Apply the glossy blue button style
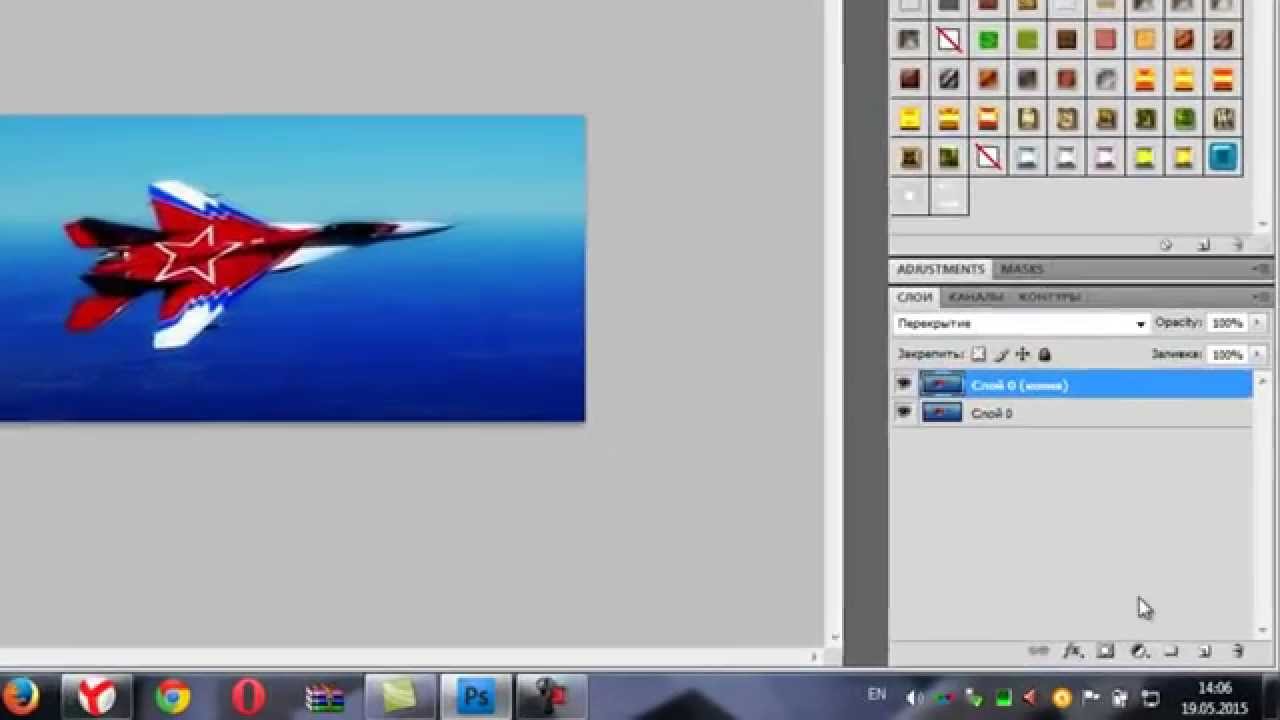 coord(1223,157)
